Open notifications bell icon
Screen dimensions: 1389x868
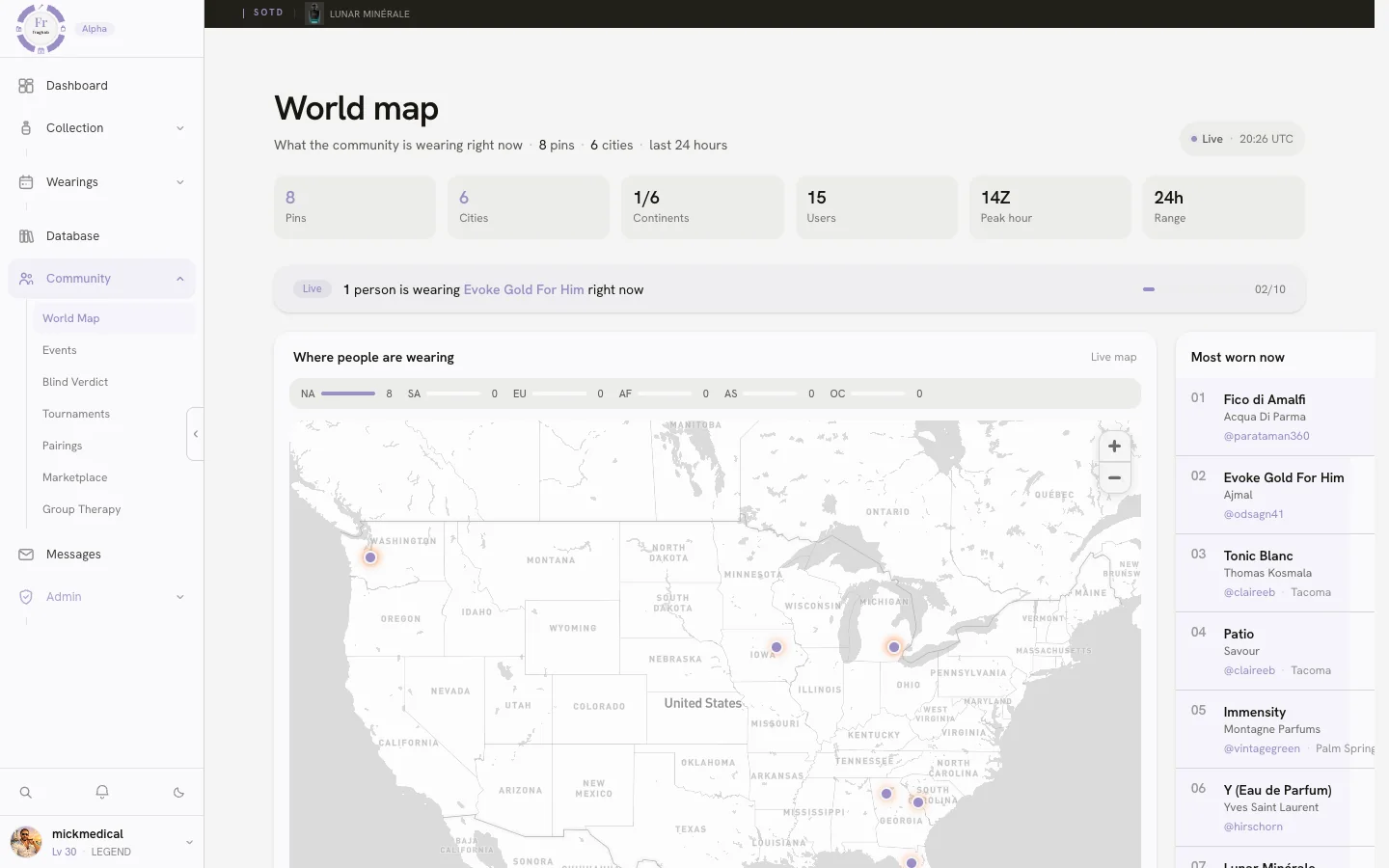pyautogui.click(x=102, y=793)
